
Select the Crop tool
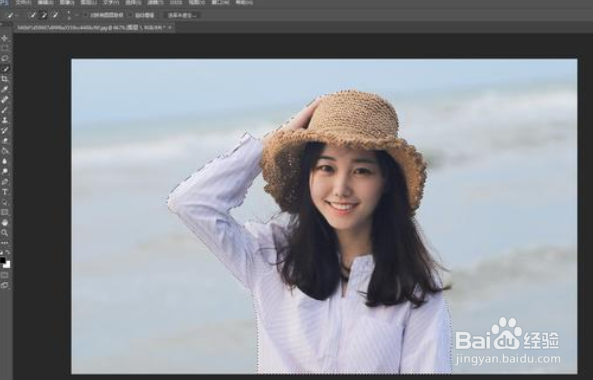(5, 79)
